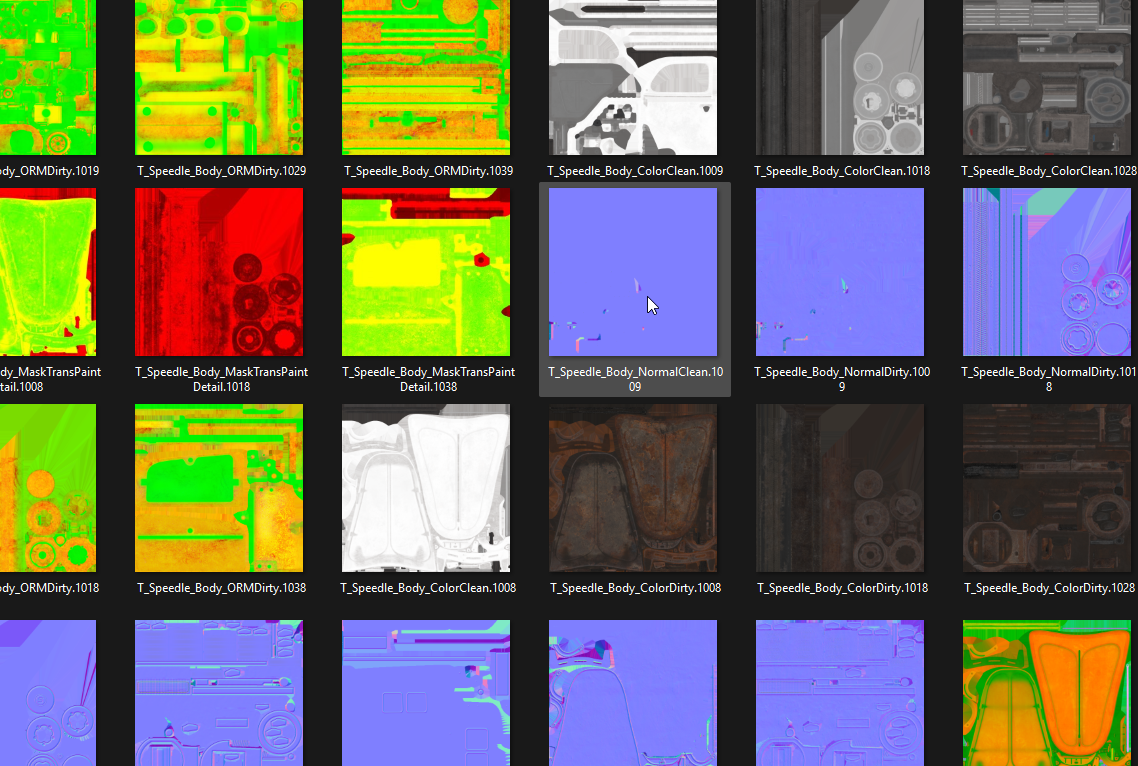
Task: Select the white ColorClean.1008 thumbnail image
Action: pos(426,488)
